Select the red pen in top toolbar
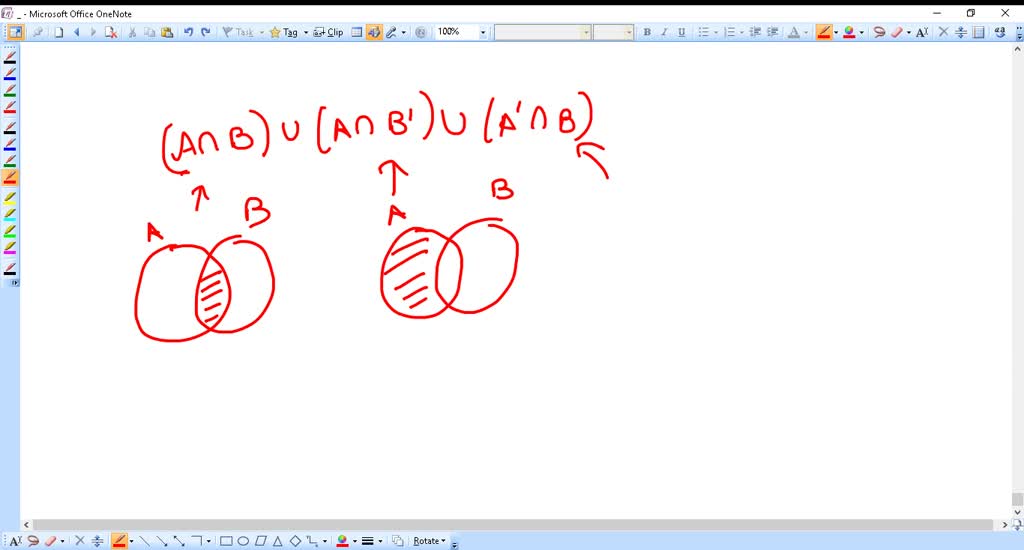This screenshot has height=550, width=1024. (824, 32)
